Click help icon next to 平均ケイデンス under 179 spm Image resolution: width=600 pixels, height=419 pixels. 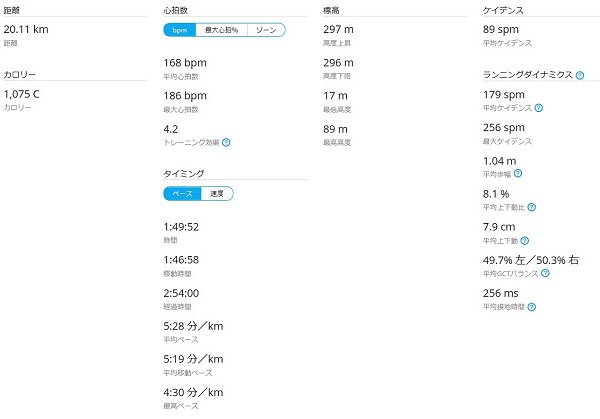click(538, 108)
